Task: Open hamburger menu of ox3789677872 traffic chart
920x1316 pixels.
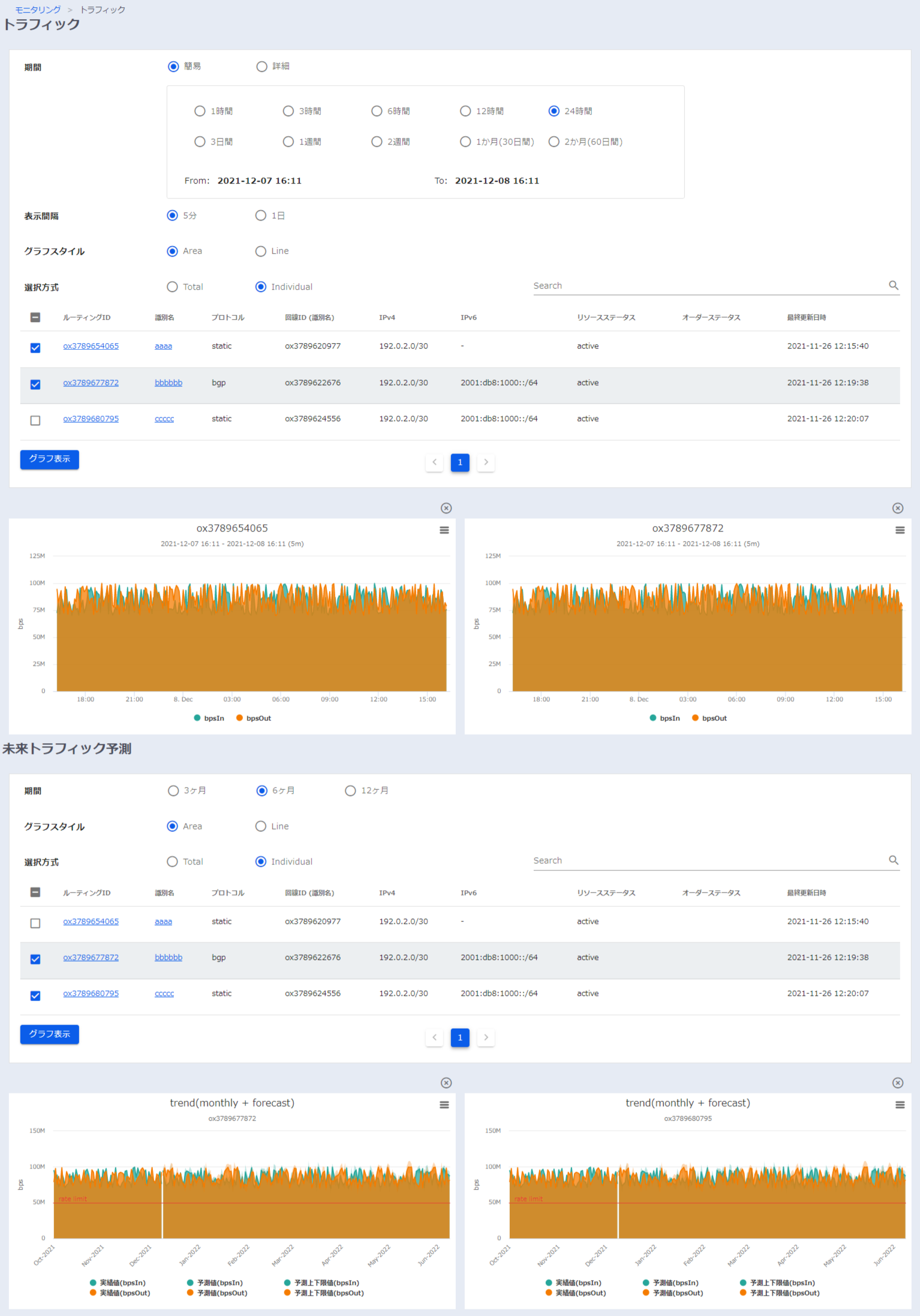Action: pos(900,530)
